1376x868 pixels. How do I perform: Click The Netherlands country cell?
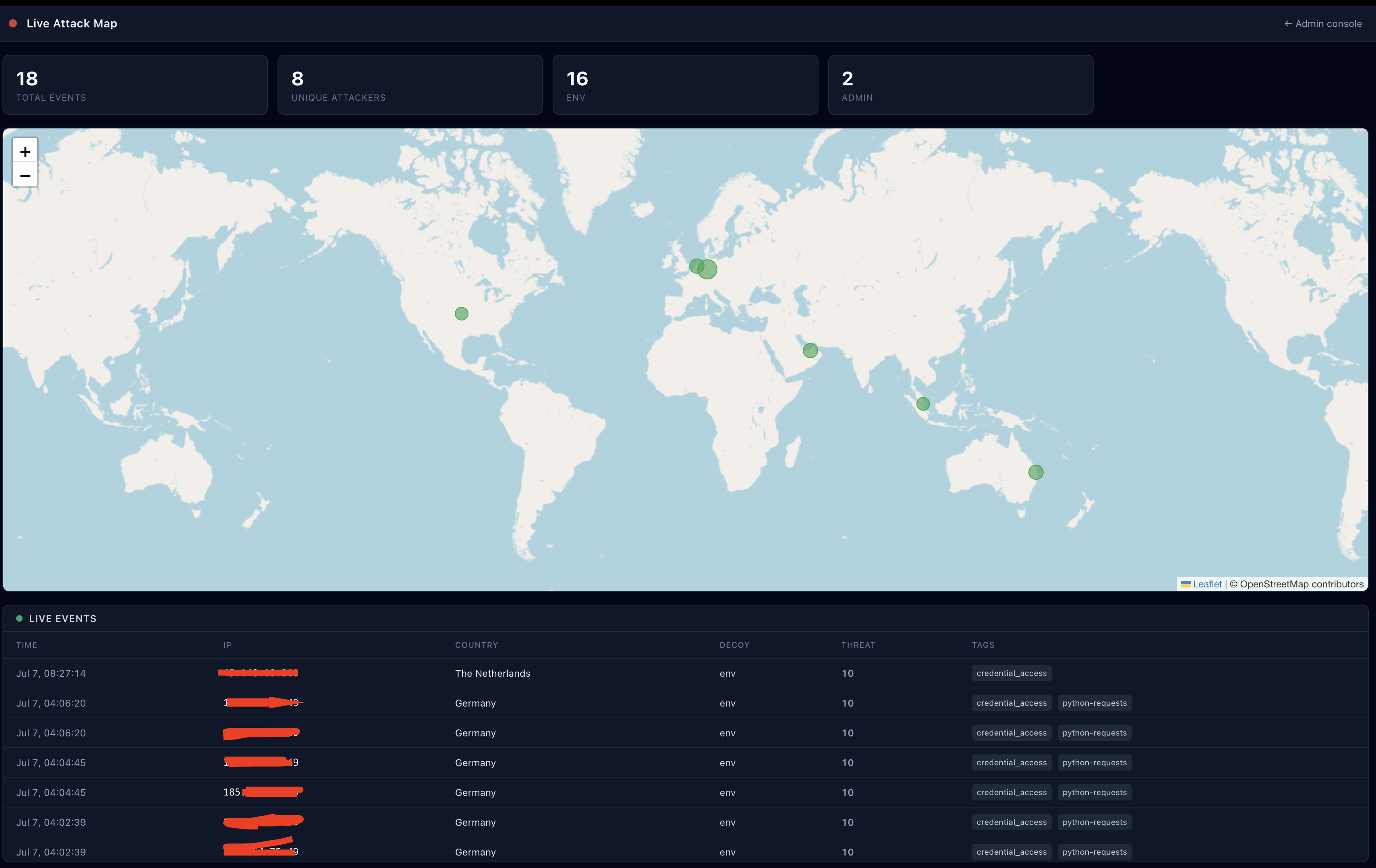point(493,673)
